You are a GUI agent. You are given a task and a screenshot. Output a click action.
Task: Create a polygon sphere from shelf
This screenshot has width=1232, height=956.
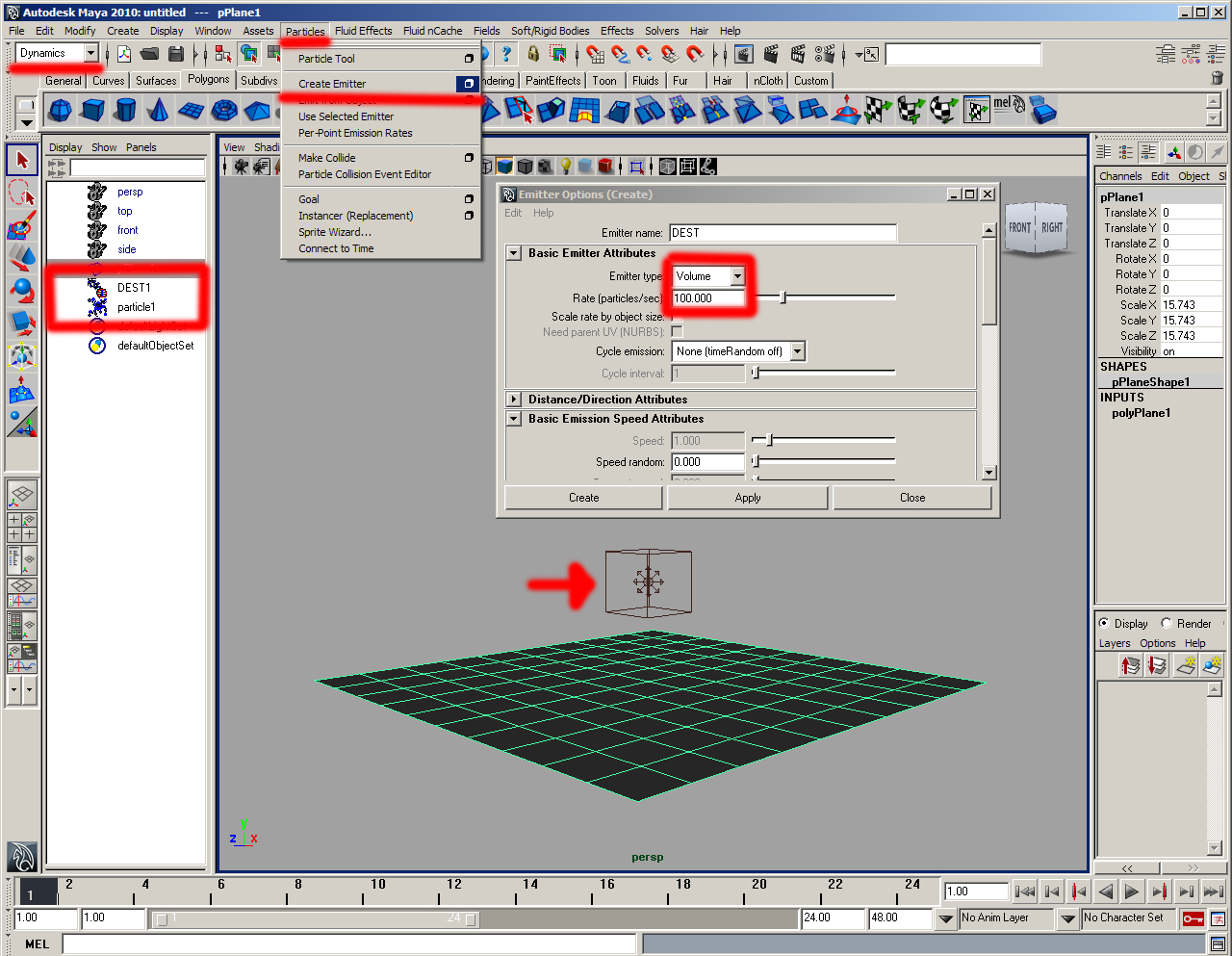point(60,111)
